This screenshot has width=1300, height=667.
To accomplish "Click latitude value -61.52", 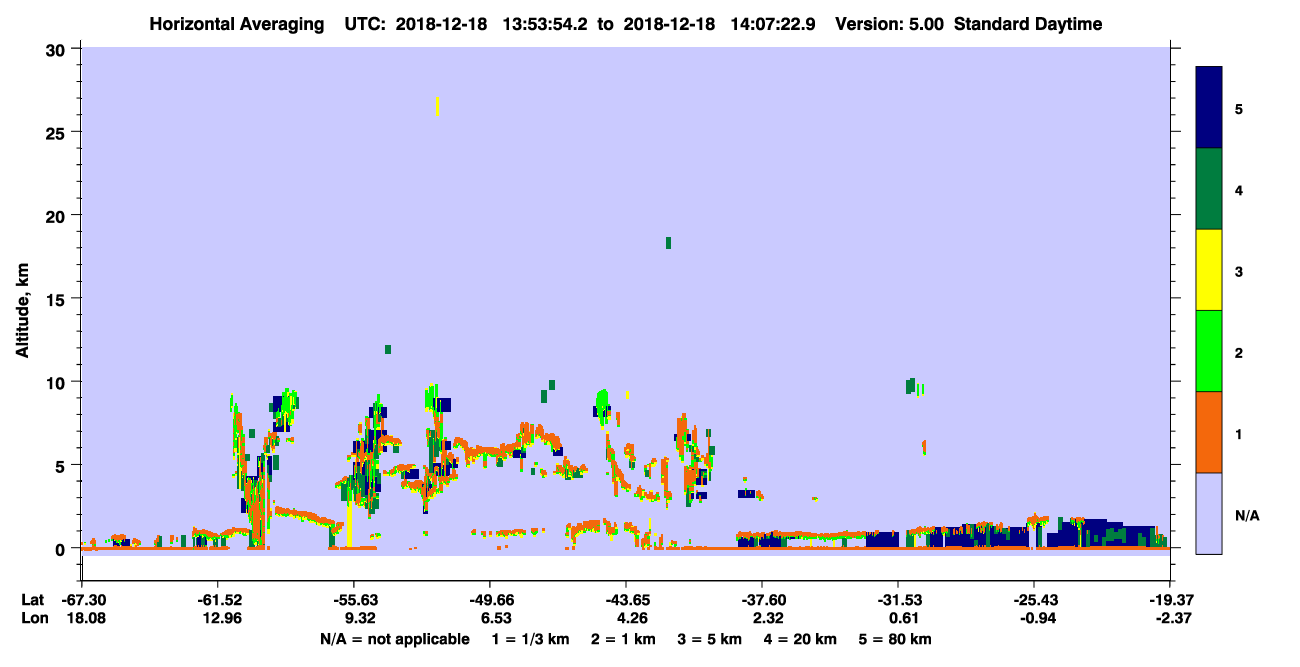I will [218, 599].
